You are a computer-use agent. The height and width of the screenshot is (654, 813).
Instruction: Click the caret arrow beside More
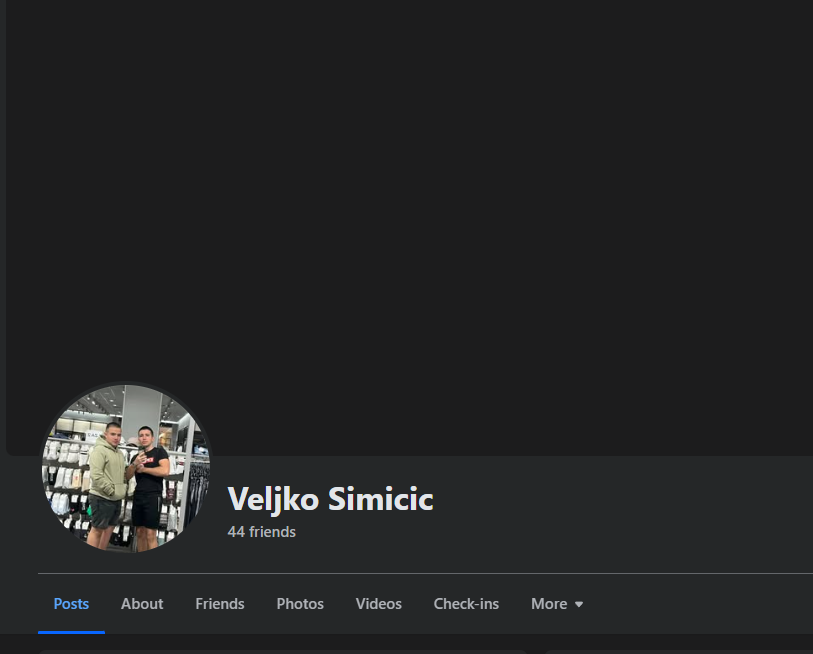579,604
